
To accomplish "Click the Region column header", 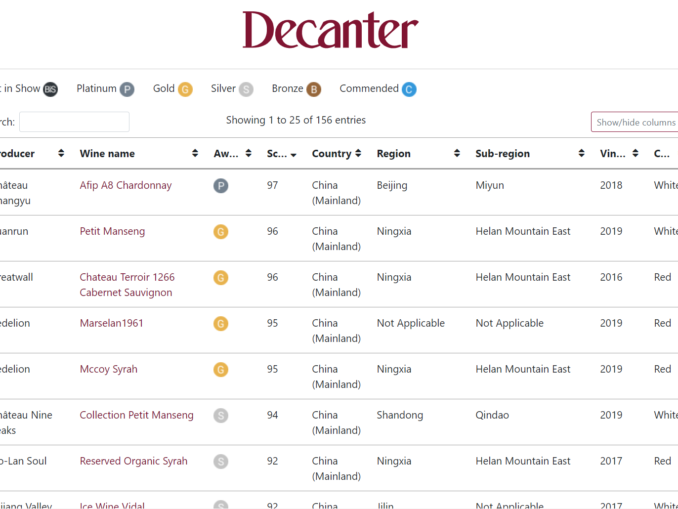I will point(394,154).
